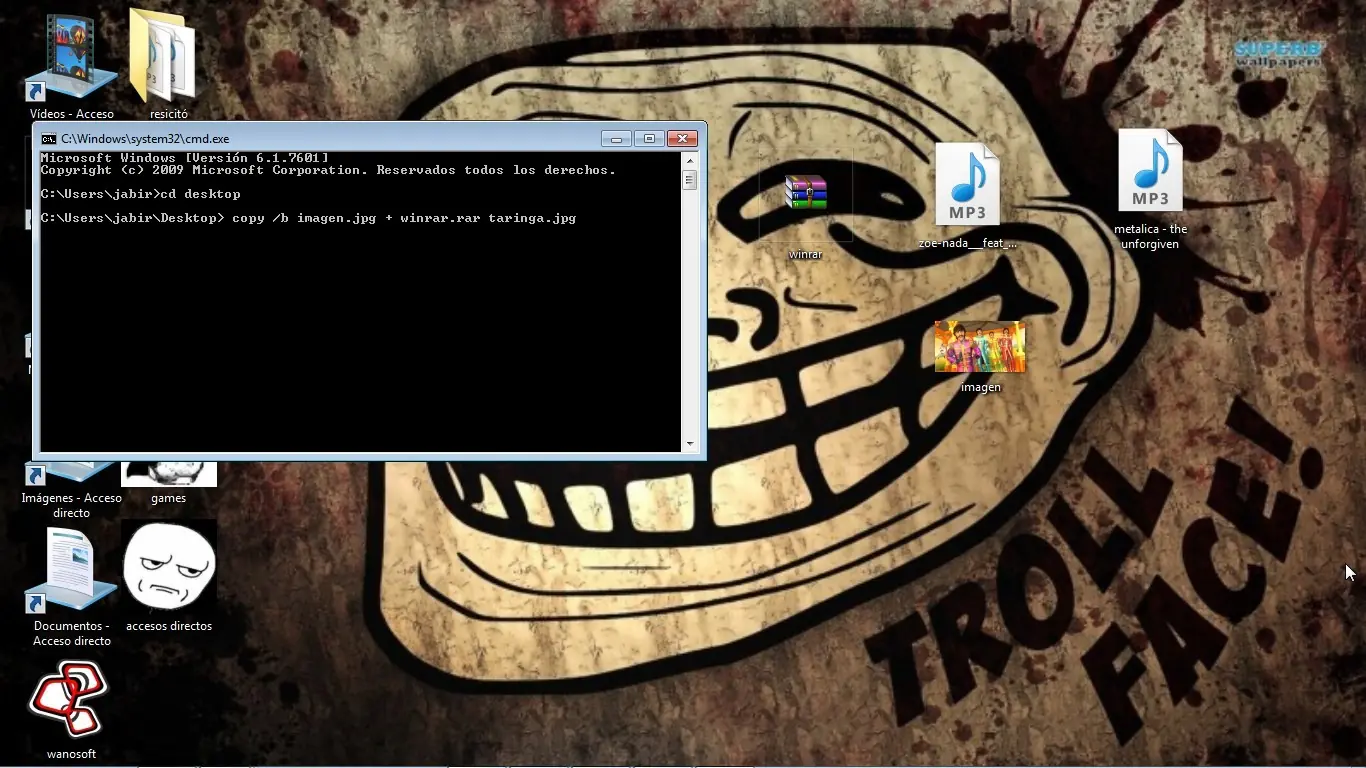Click the C:\Windows\system32\cmd.exe title text
The width and height of the screenshot is (1366, 768).
145,139
